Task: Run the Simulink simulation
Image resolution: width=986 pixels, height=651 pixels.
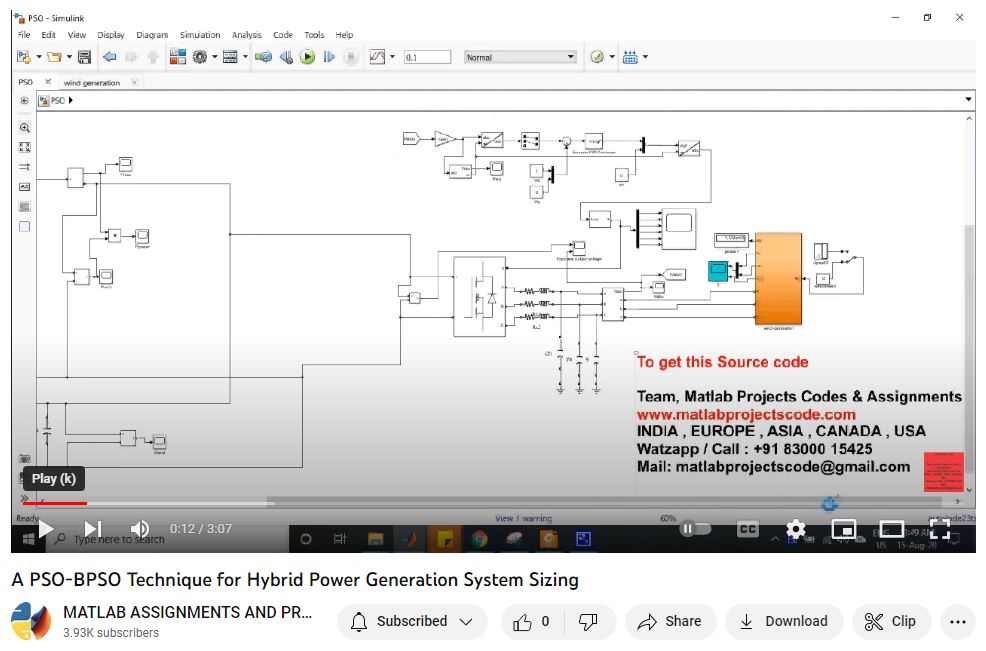Action: tap(308, 57)
